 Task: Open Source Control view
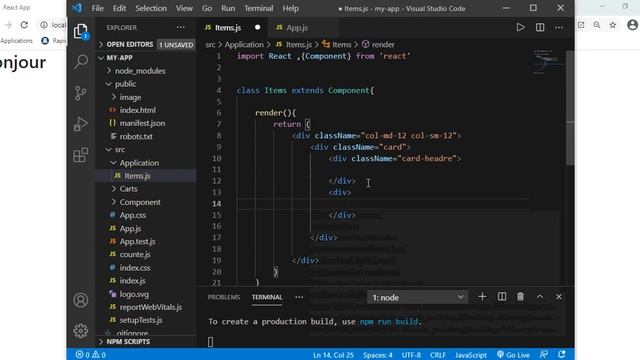click(x=81, y=93)
